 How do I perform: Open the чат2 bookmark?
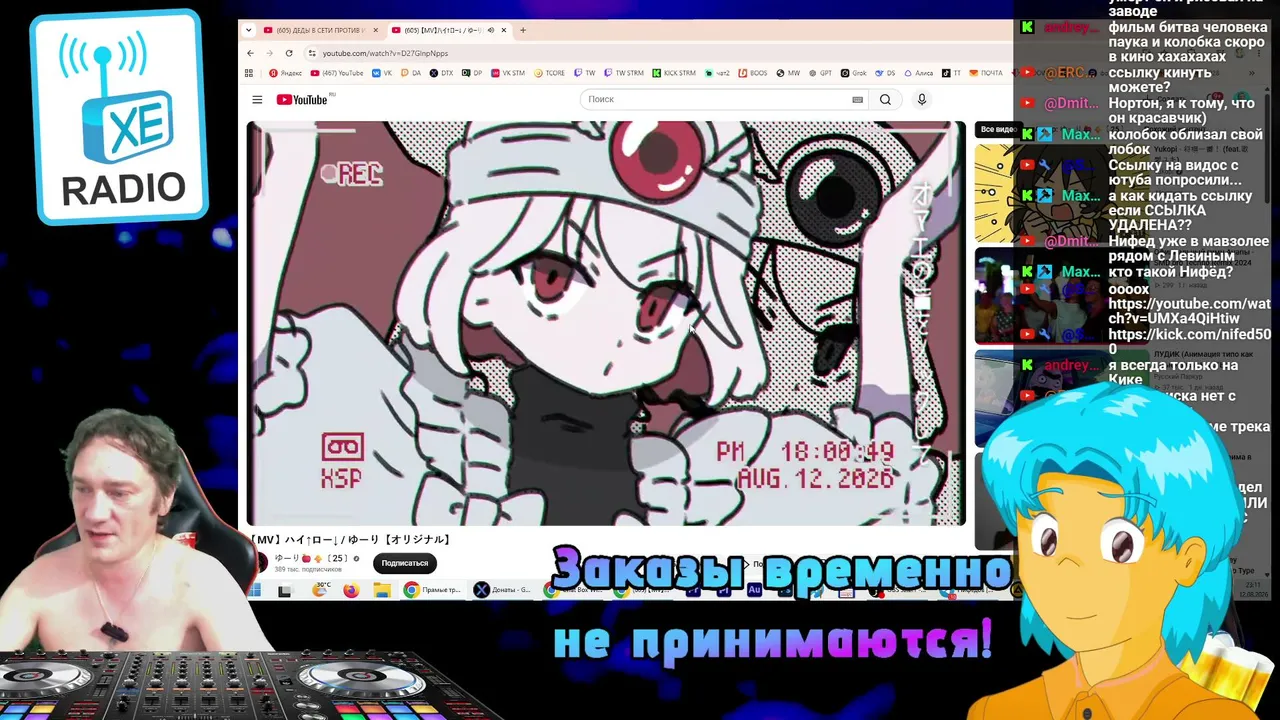click(x=716, y=73)
